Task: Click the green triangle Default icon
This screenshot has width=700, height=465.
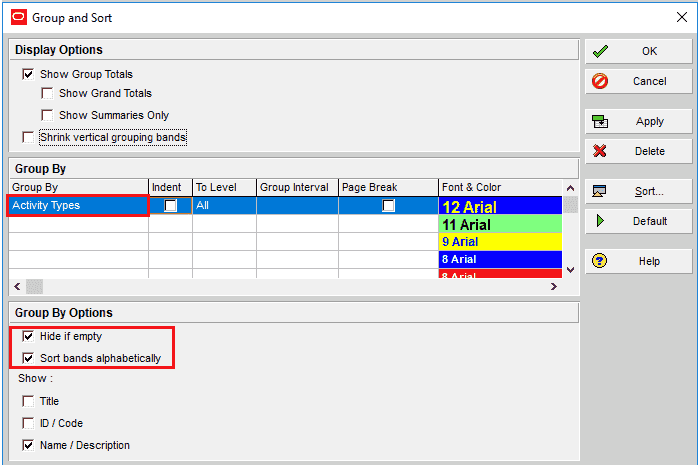Action: (x=600, y=220)
